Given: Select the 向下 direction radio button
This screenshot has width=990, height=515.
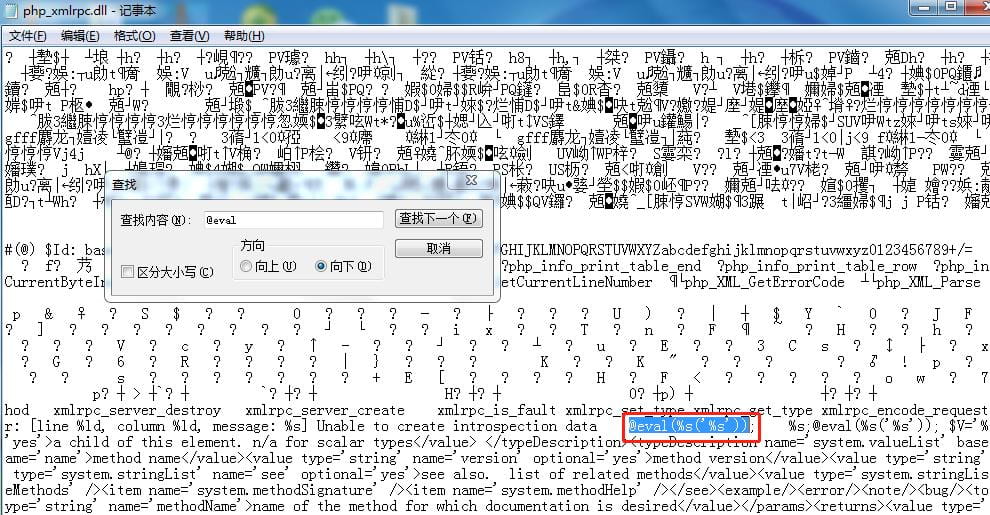Looking at the screenshot, I should 321,266.
